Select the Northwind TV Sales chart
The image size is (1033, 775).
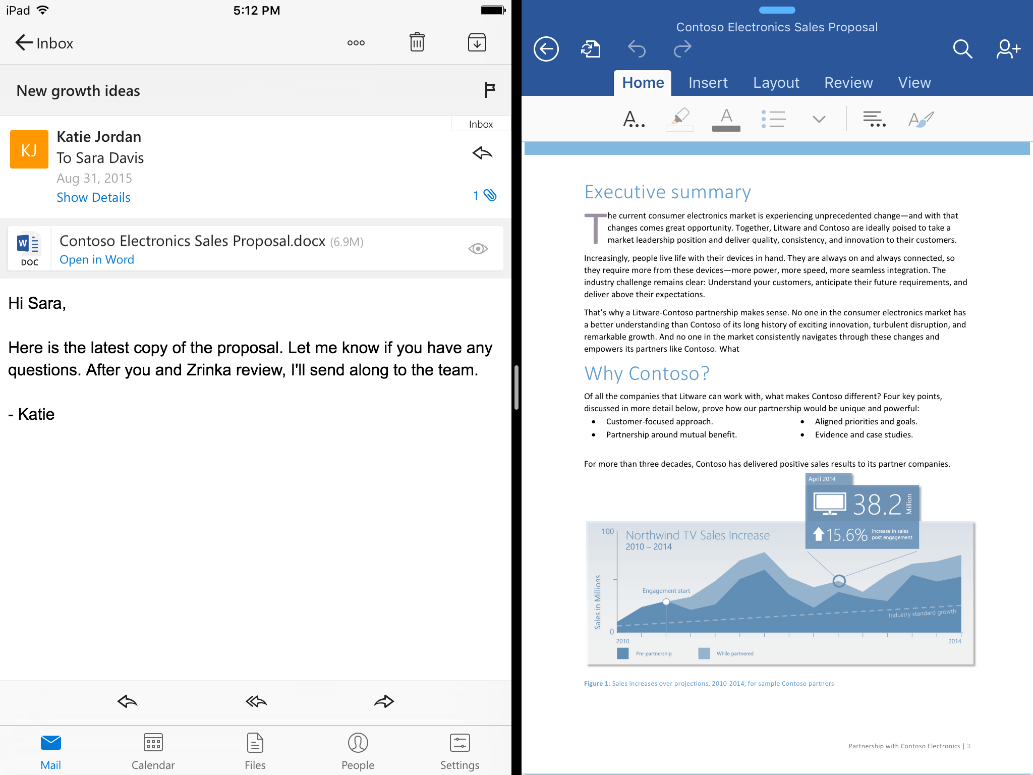[780, 593]
